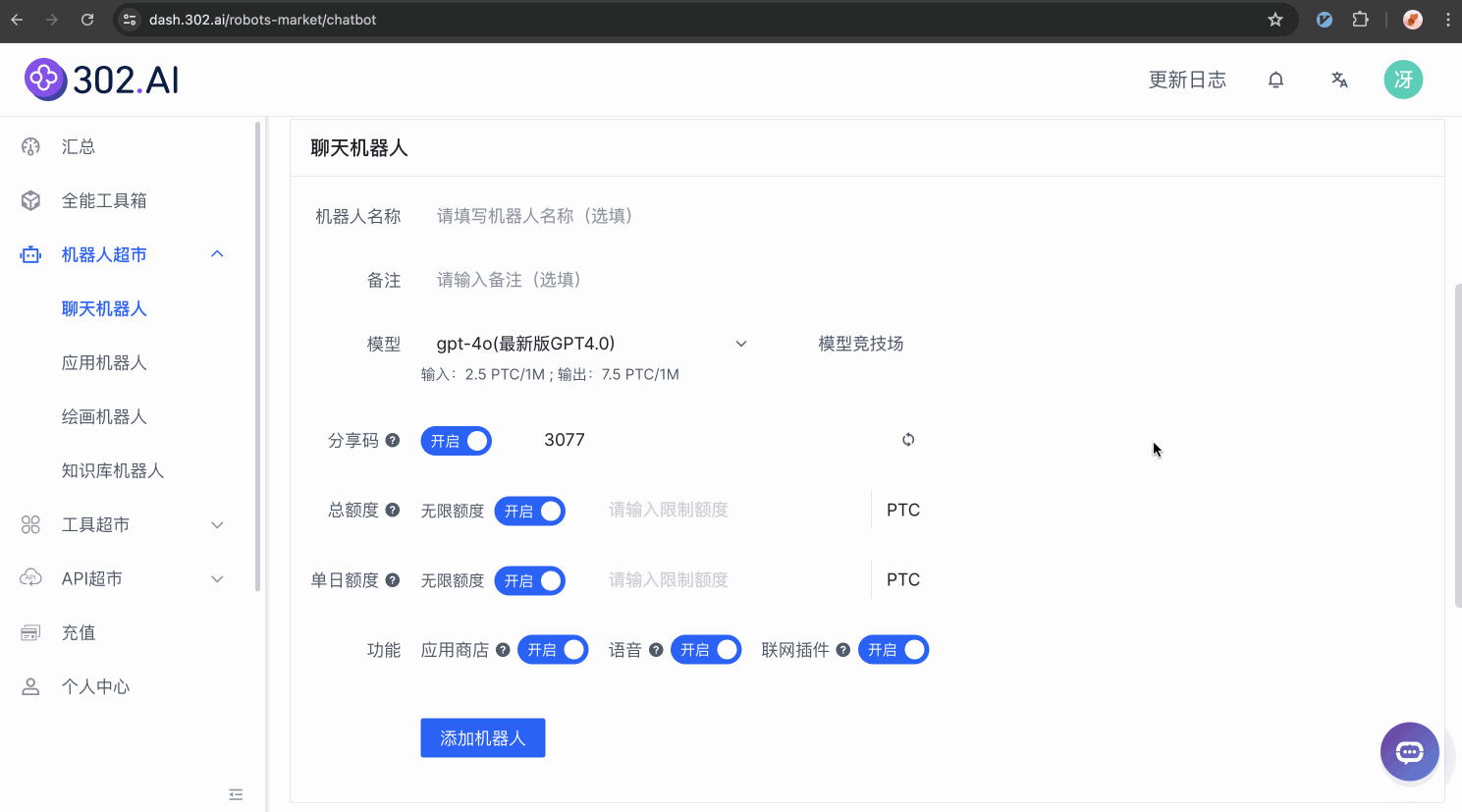Disable the 语音 switch

pyautogui.click(x=706, y=650)
